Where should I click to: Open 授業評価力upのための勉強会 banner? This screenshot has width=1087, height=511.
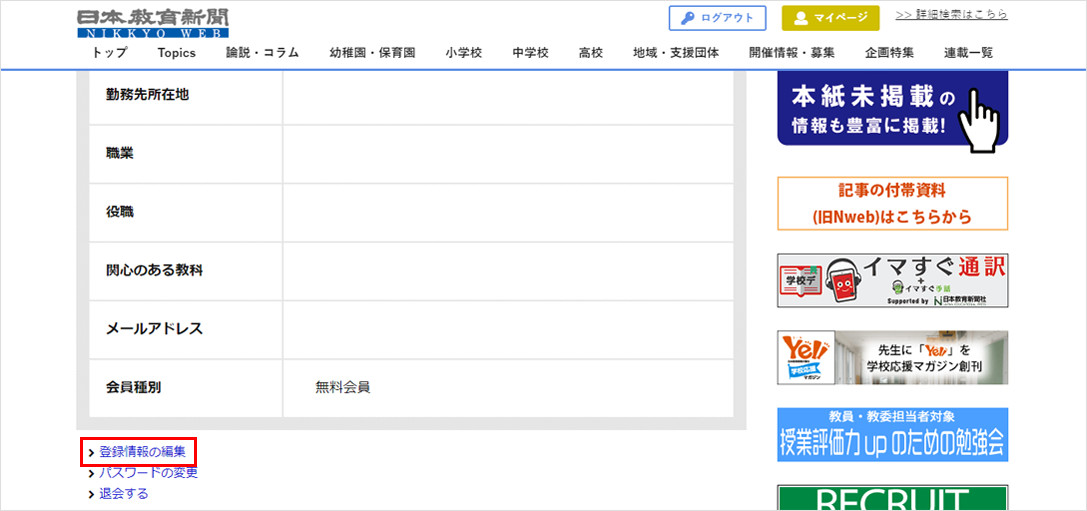[x=893, y=434]
